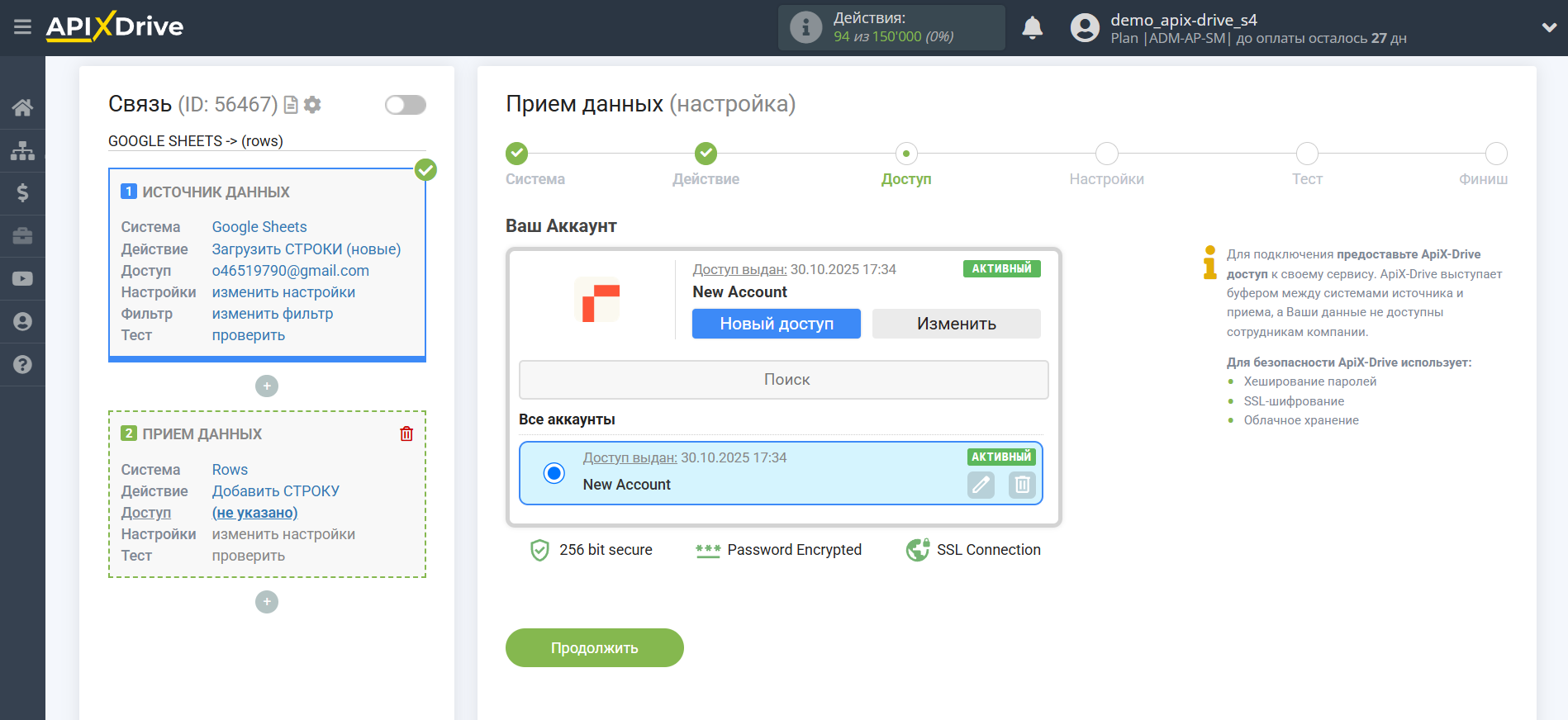This screenshot has height=720, width=1568.
Task: Open billing dollar icon in sidebar
Action: click(x=22, y=193)
